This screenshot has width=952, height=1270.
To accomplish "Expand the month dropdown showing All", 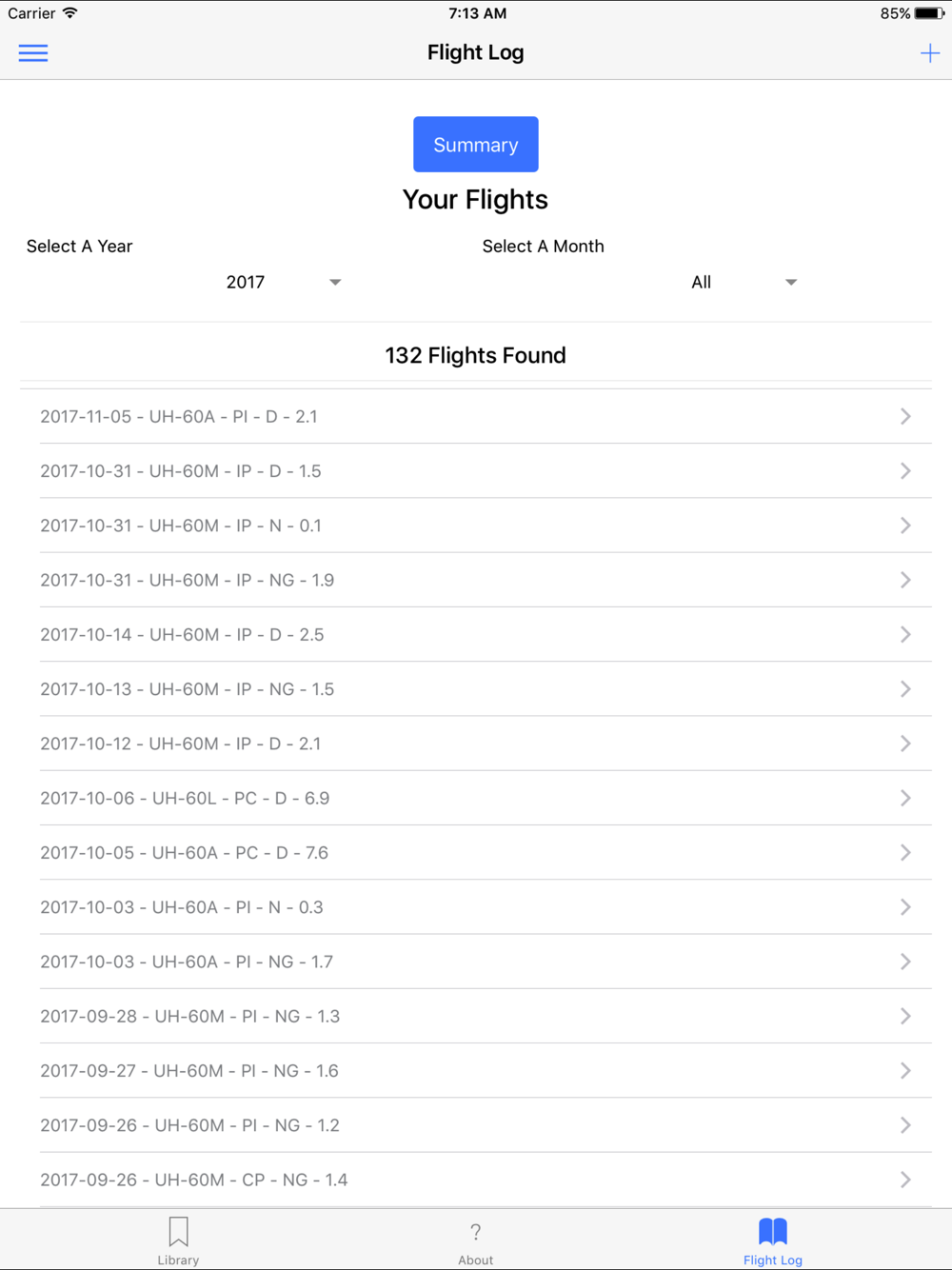I will [744, 282].
